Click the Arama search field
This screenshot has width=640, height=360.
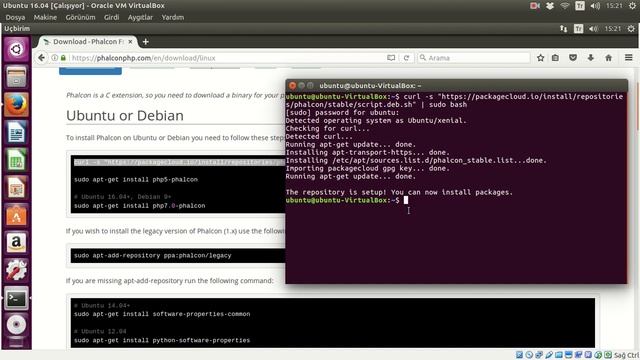pyautogui.click(x=473, y=58)
